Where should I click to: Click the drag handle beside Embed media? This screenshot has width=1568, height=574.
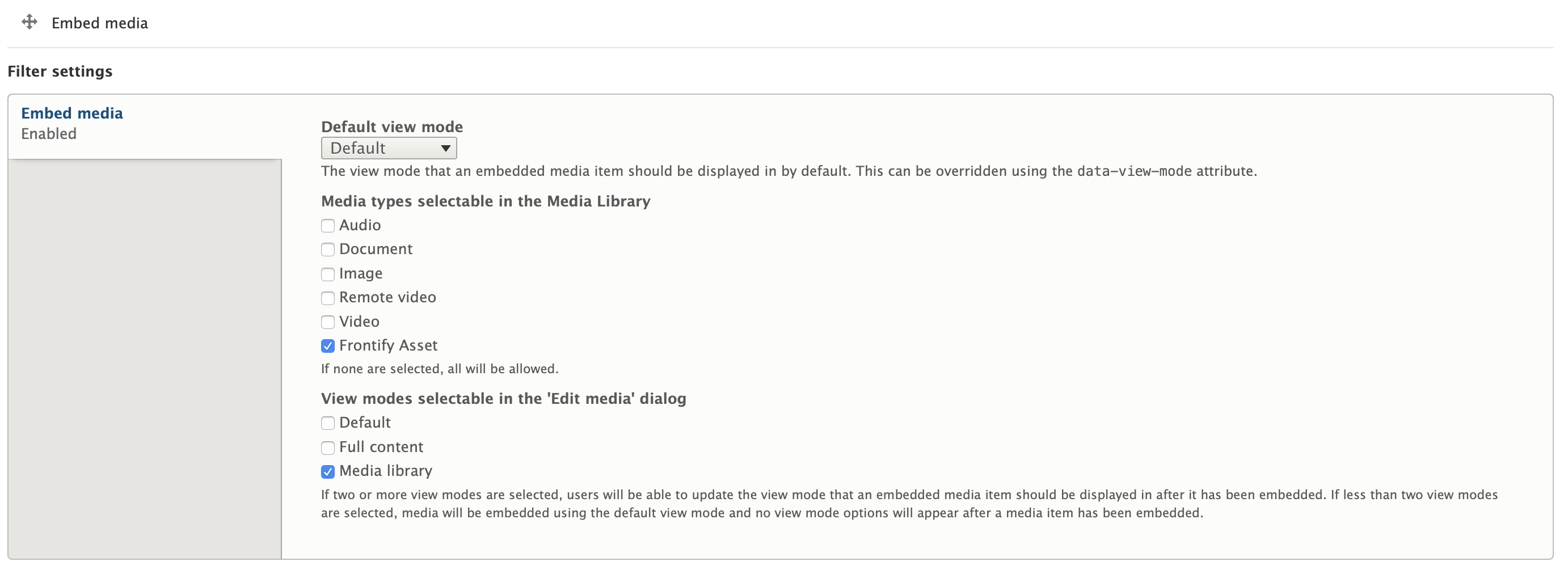[x=29, y=23]
